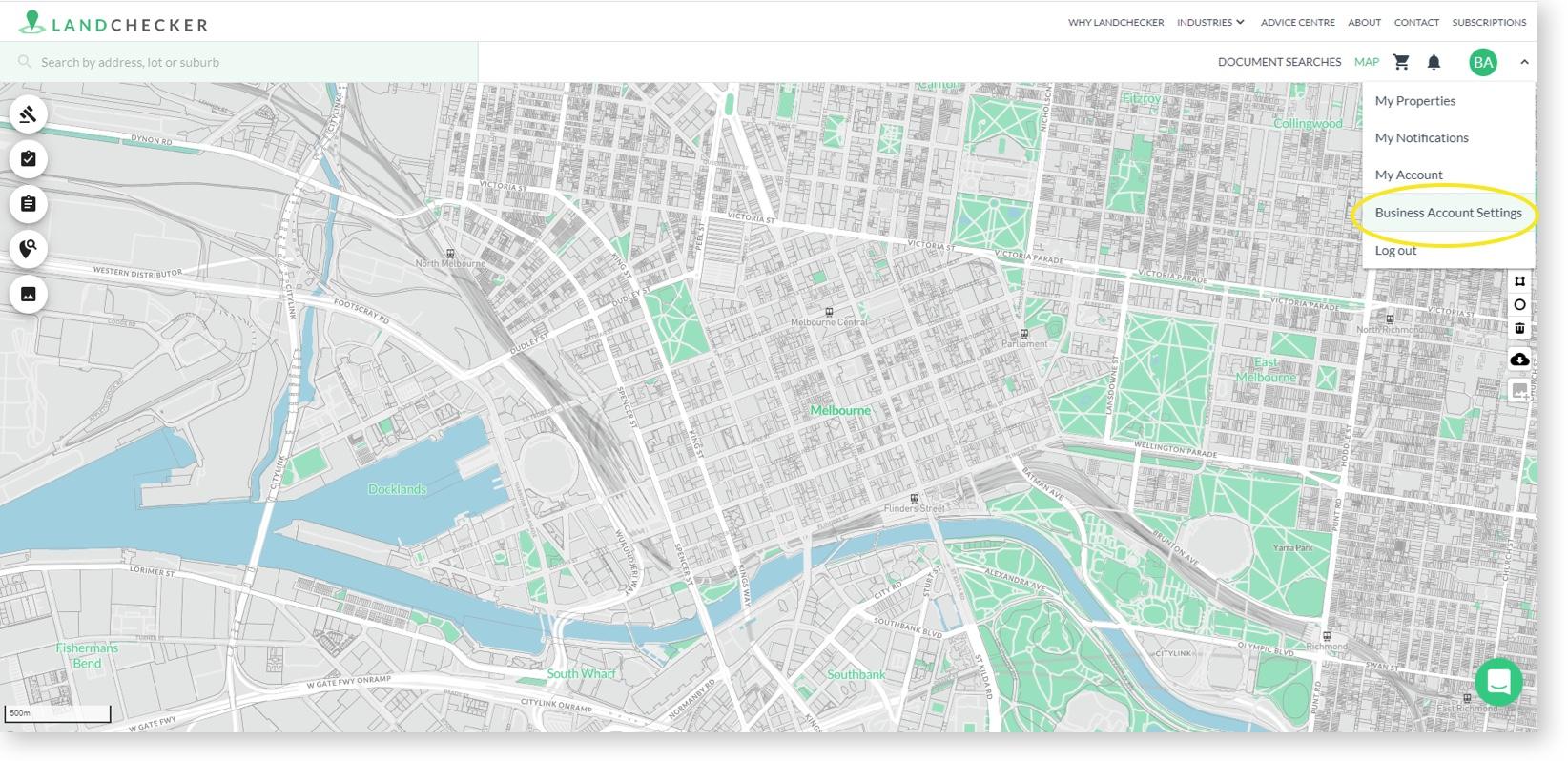Select My Notifications from account menu
Screen dimensions: 1568x761
pos(1449,138)
